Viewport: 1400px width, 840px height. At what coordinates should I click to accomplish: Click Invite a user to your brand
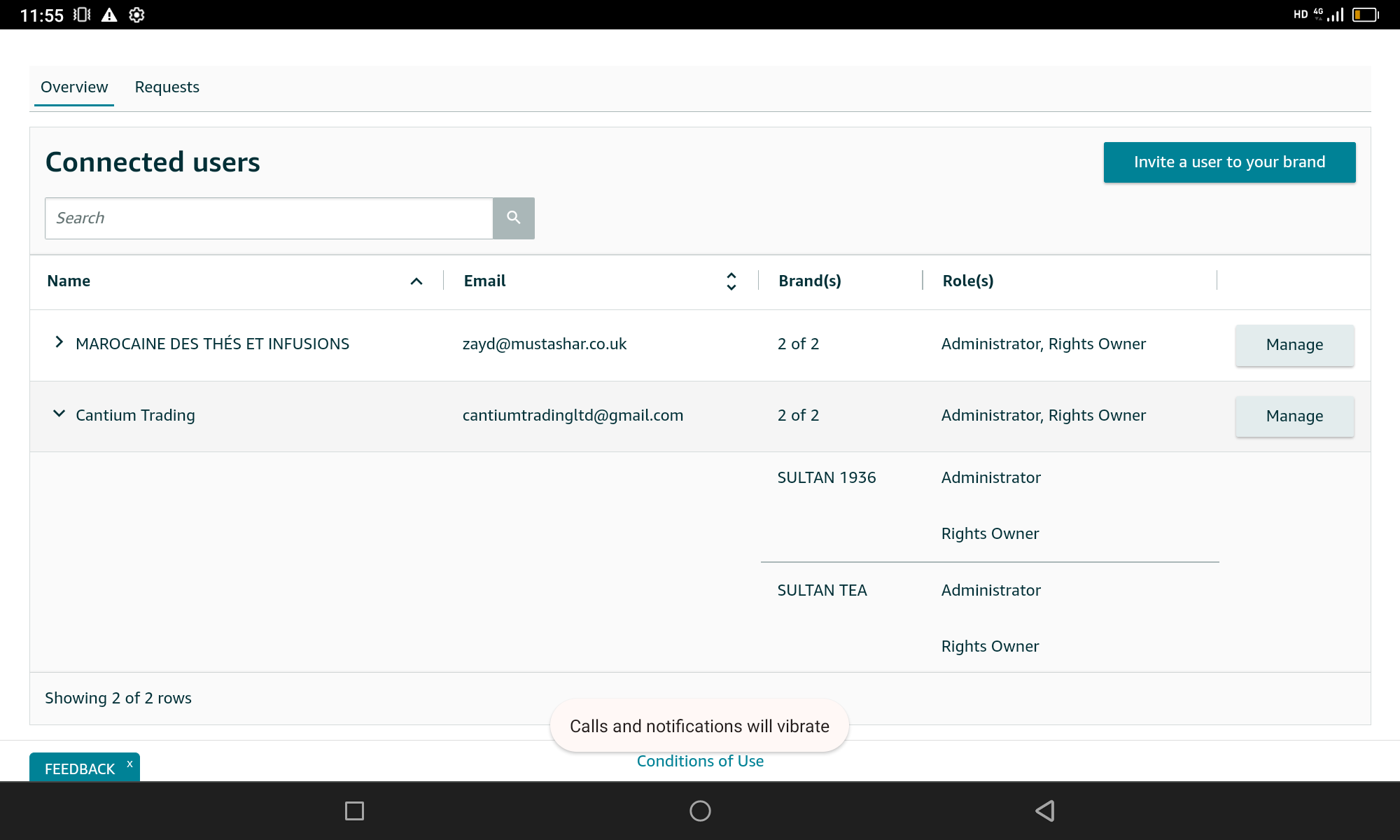click(x=1229, y=162)
